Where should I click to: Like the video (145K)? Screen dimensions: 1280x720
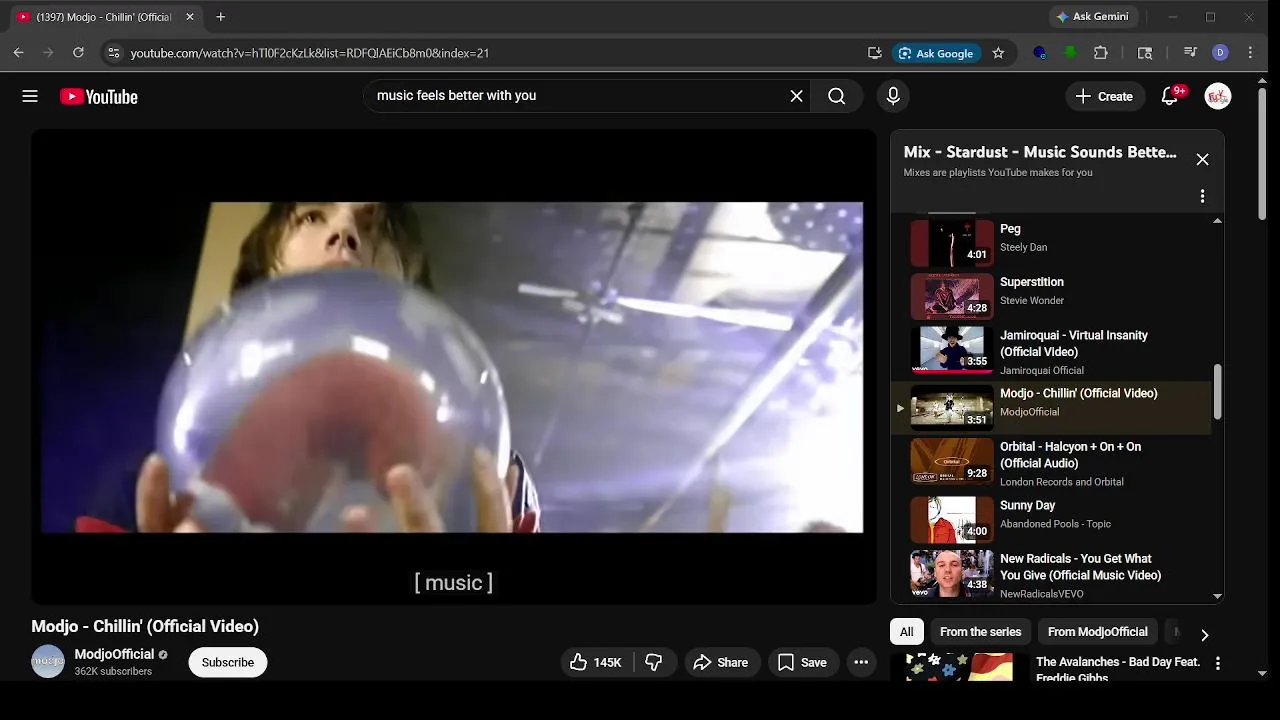[x=596, y=662]
